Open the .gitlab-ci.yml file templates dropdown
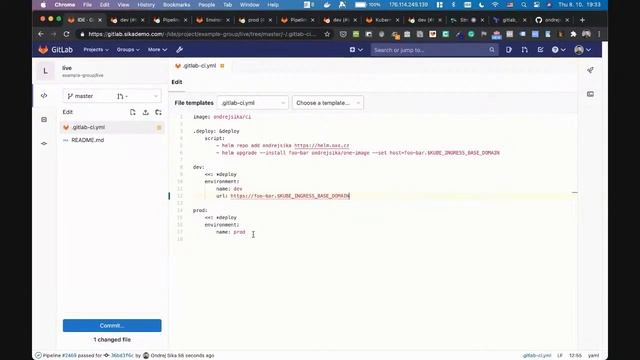Screen dimensions: 640x360 coord(253,103)
